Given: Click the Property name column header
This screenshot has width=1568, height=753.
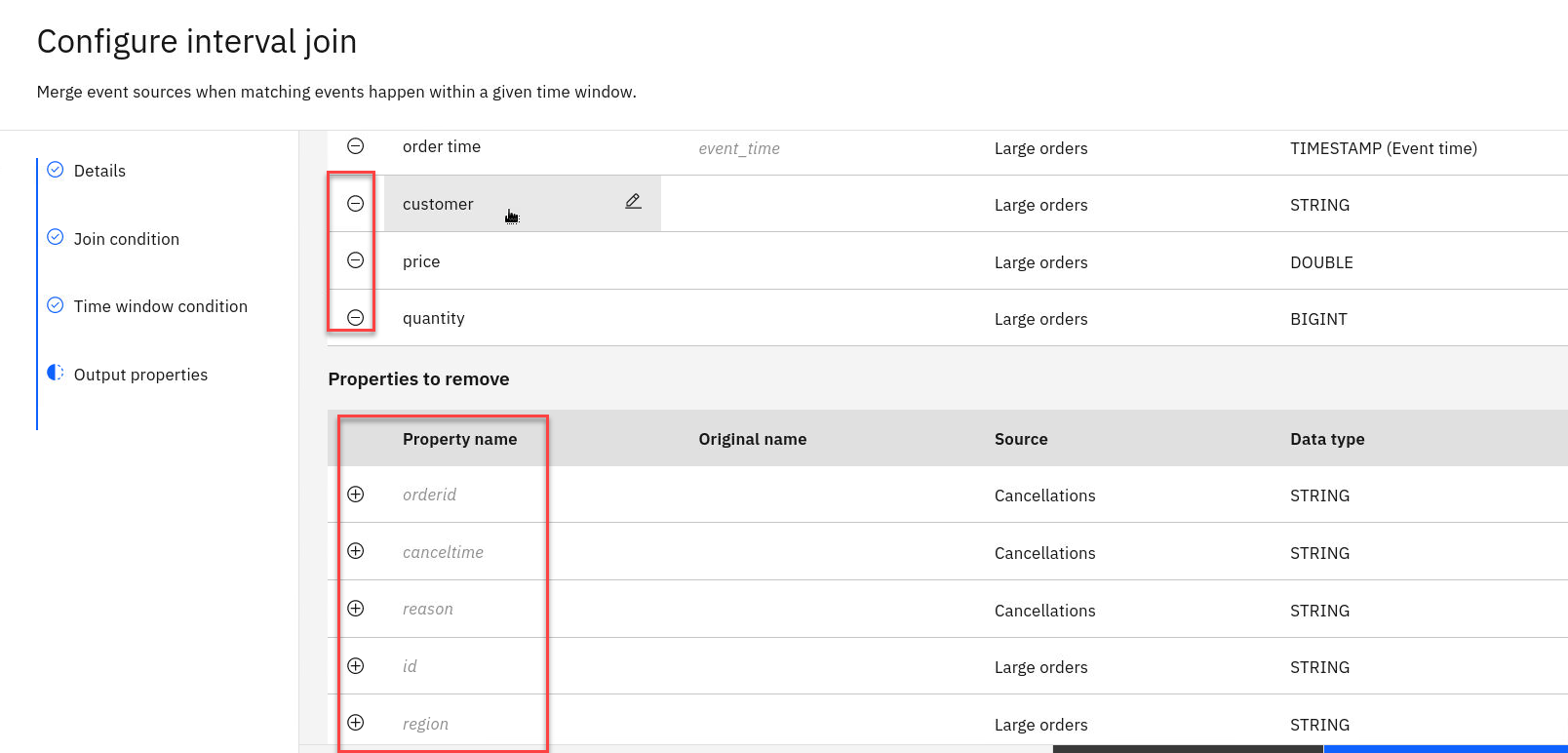Looking at the screenshot, I should point(459,439).
